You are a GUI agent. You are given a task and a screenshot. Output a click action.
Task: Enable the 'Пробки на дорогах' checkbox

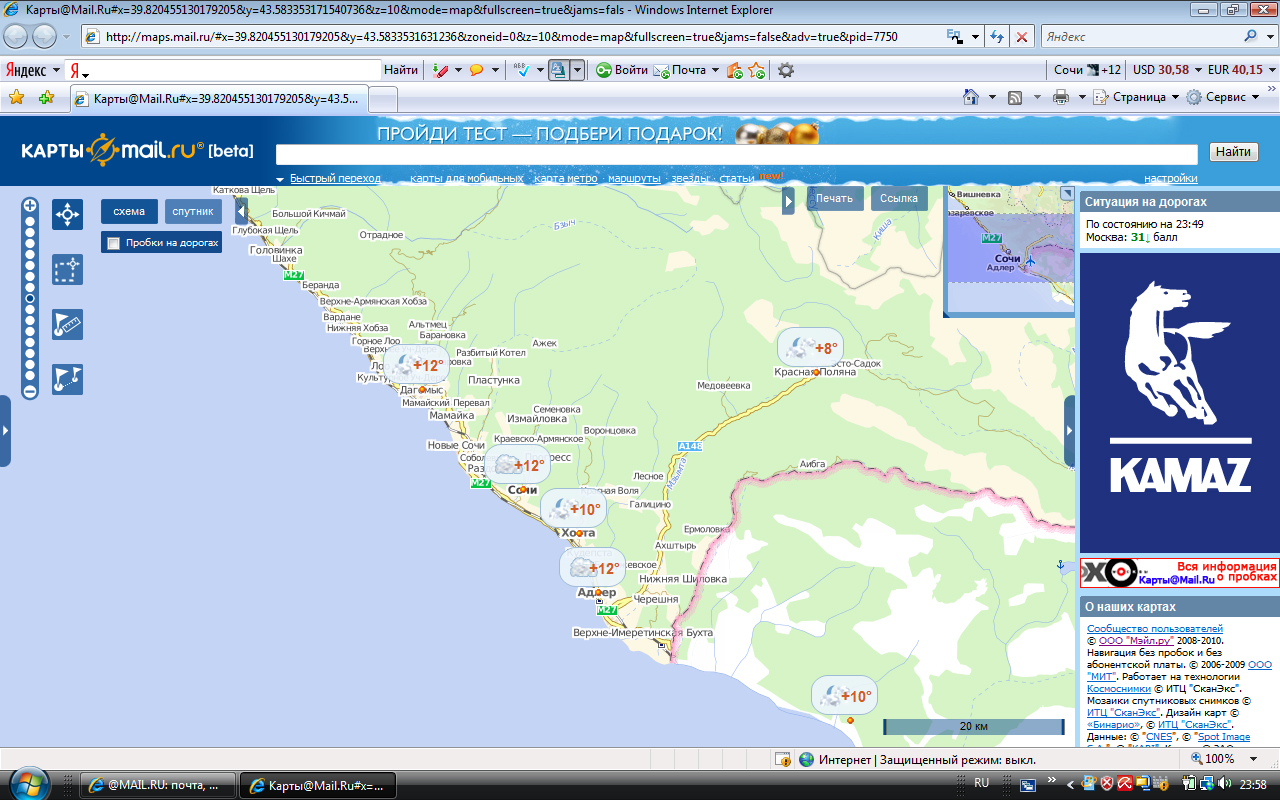pos(114,243)
